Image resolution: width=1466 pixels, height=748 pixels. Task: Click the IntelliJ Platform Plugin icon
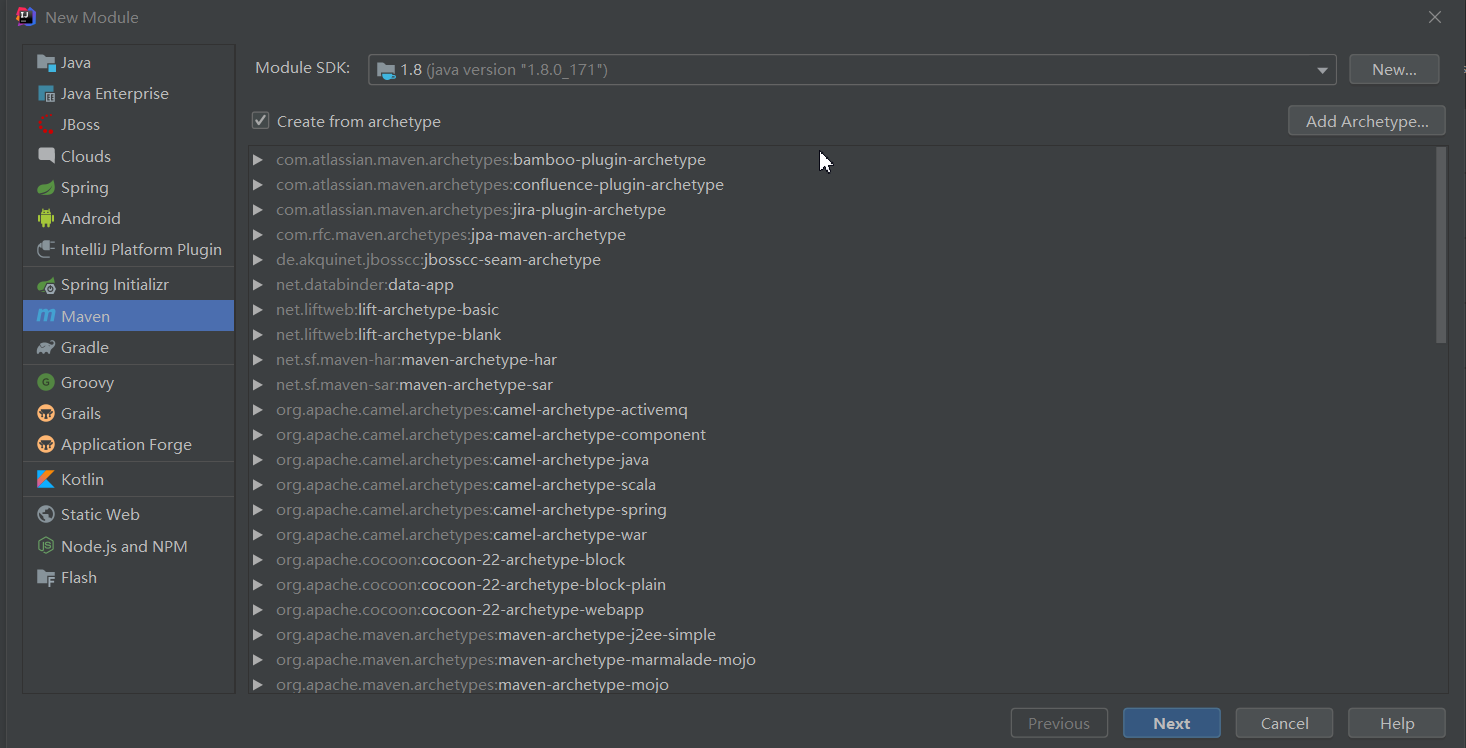click(x=46, y=250)
